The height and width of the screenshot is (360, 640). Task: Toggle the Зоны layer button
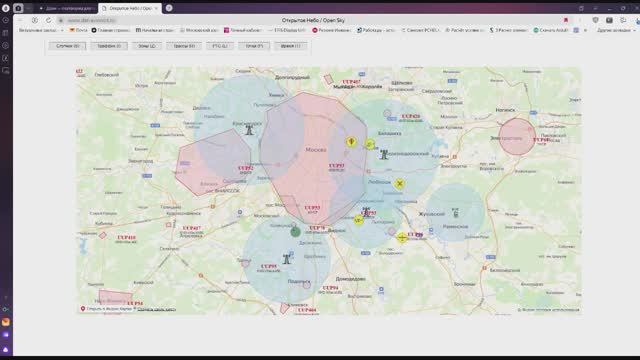147,46
